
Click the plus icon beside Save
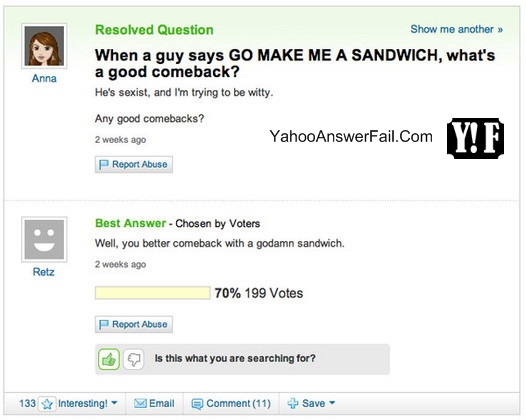[293, 403]
